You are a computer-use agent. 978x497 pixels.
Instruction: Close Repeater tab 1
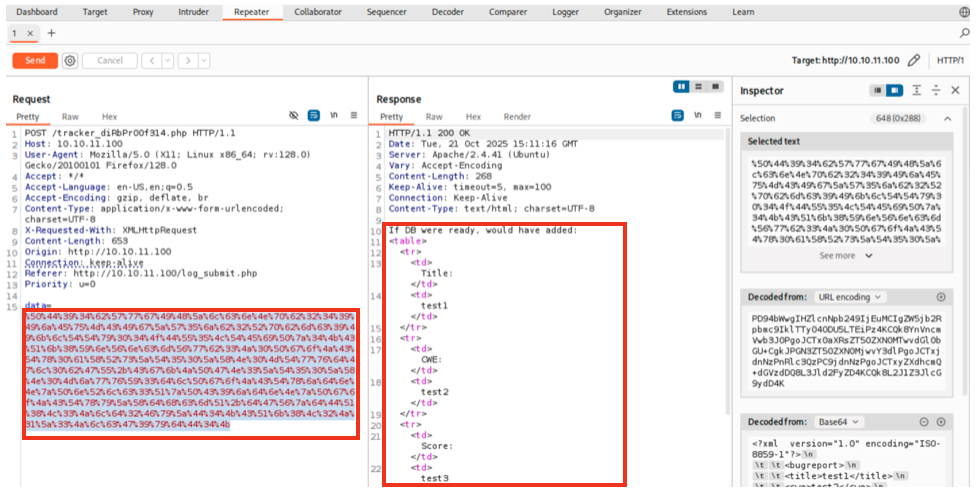[30, 34]
